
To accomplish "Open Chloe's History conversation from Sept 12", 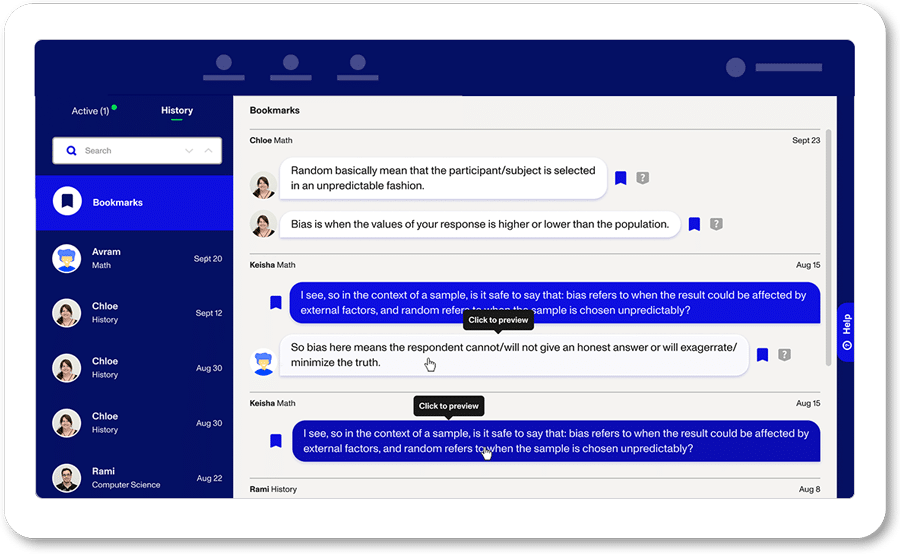I will coord(134,313).
